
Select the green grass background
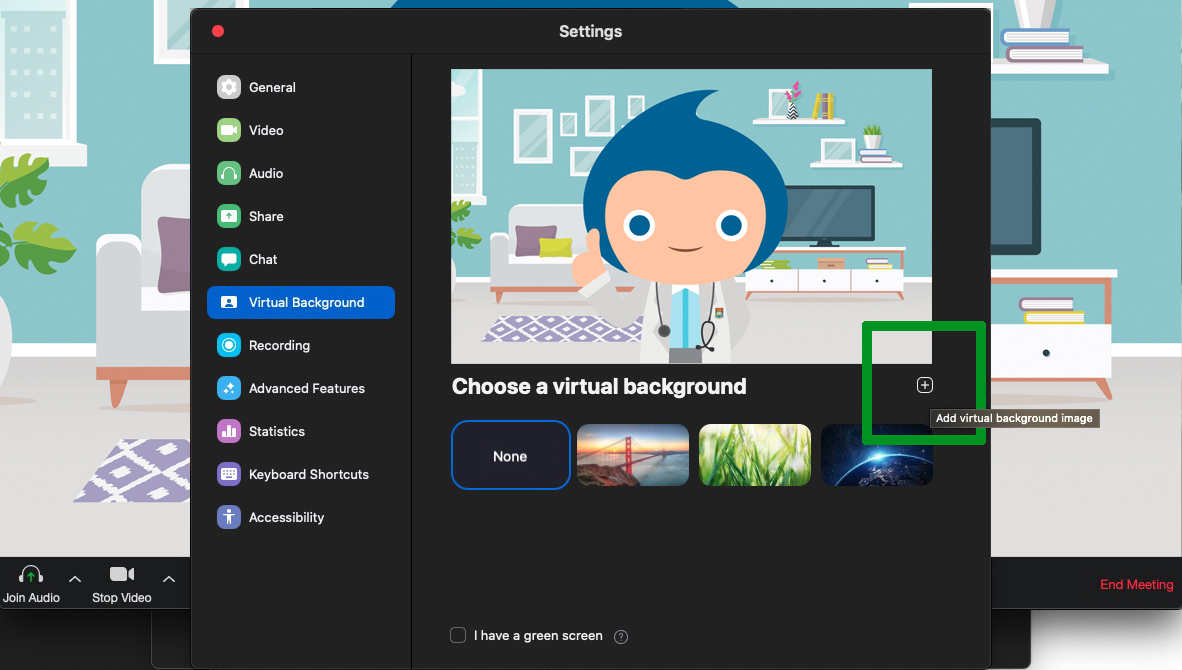(755, 454)
